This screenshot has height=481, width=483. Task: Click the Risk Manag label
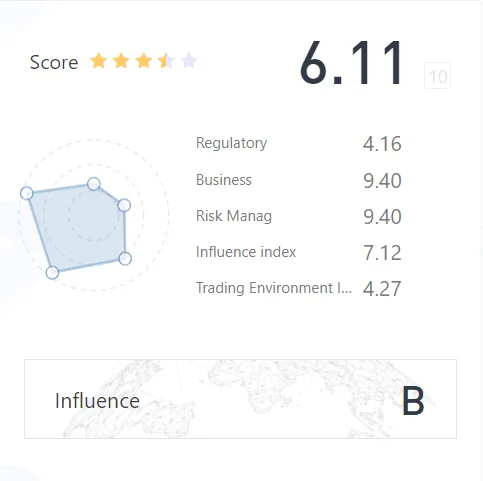tap(234, 216)
